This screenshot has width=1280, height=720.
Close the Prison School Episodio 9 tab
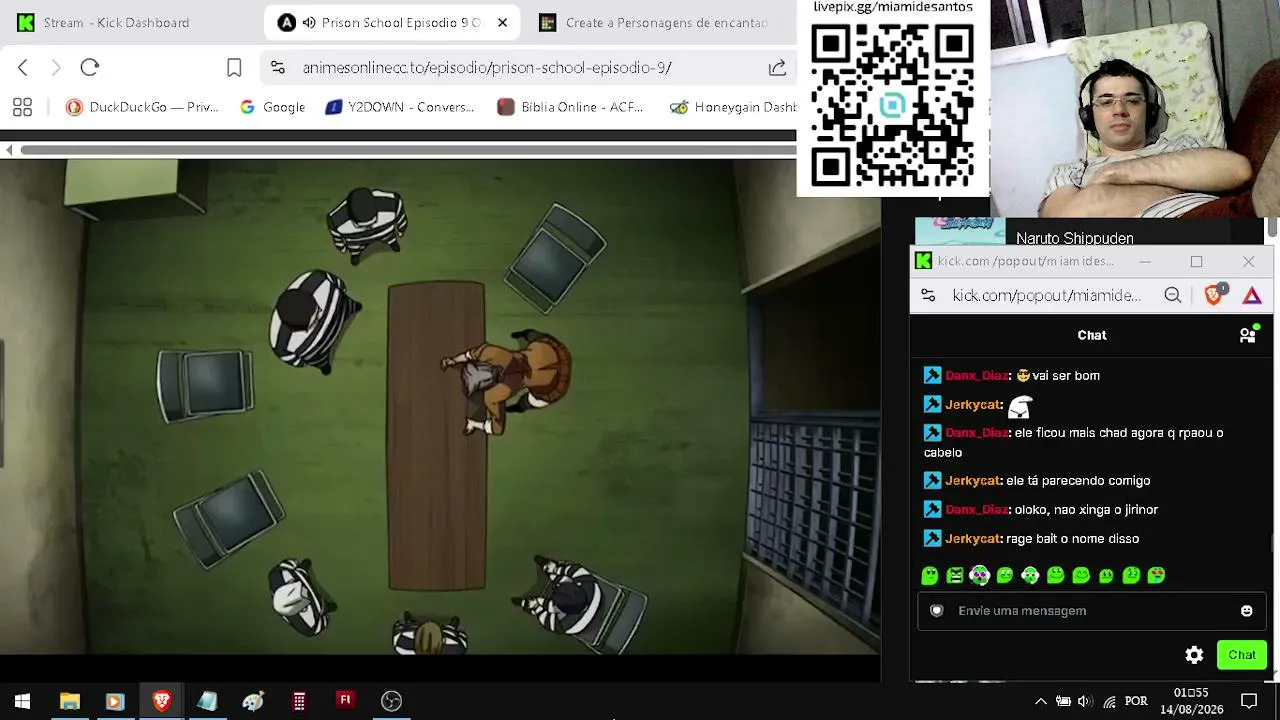click(x=502, y=22)
